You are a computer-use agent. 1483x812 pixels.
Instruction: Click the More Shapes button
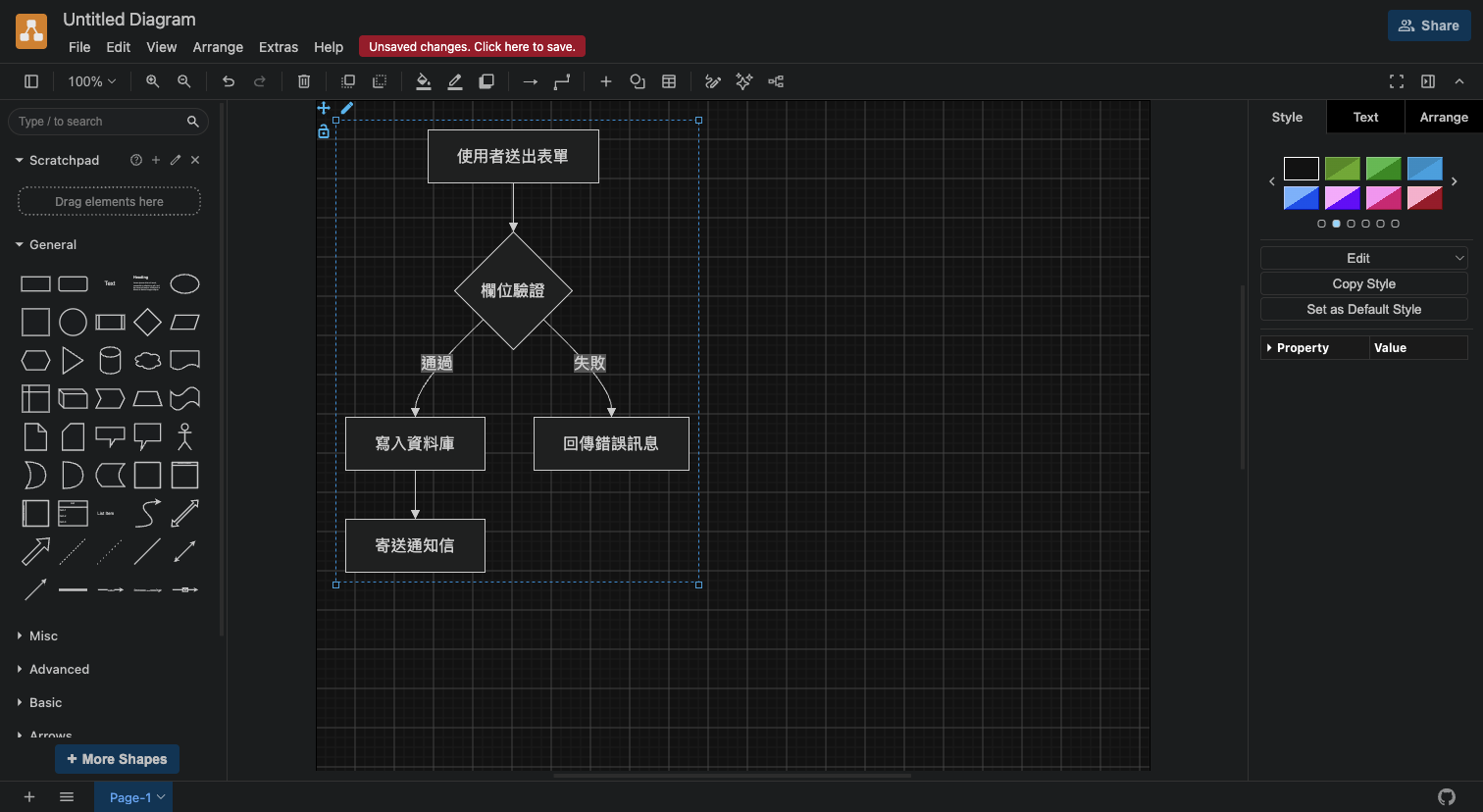point(117,759)
